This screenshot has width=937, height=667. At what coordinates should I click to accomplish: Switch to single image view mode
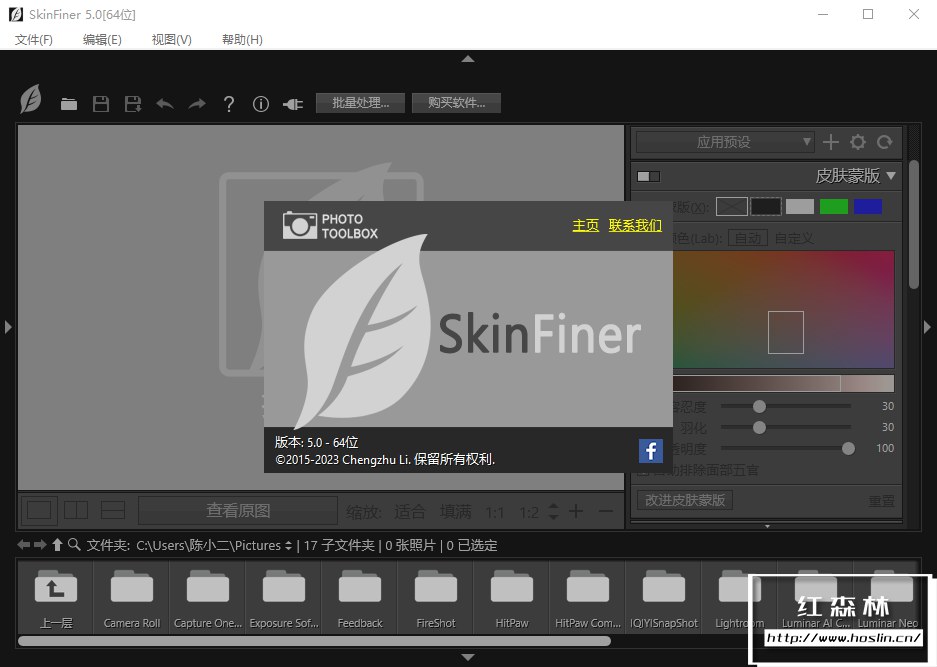point(39,510)
